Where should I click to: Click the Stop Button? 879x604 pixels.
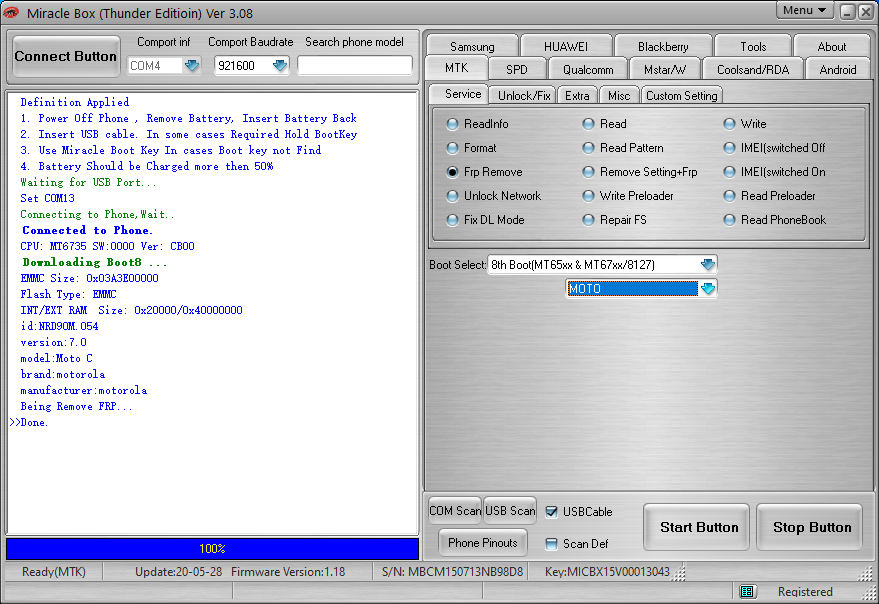pos(811,527)
